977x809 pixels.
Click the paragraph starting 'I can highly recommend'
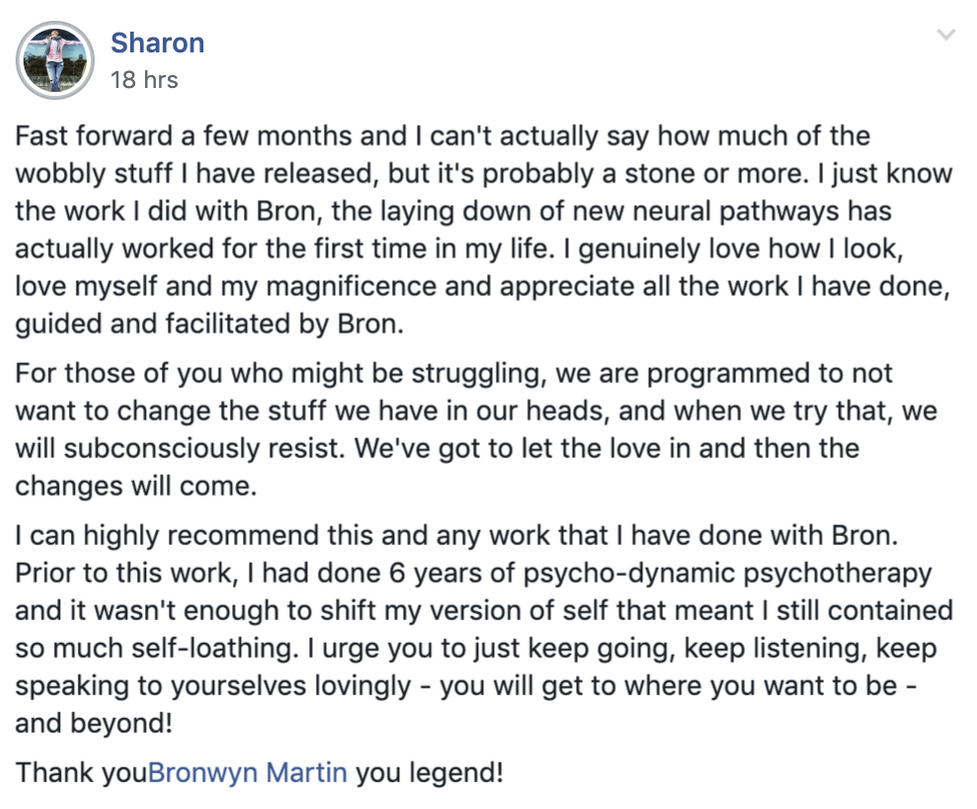click(484, 629)
